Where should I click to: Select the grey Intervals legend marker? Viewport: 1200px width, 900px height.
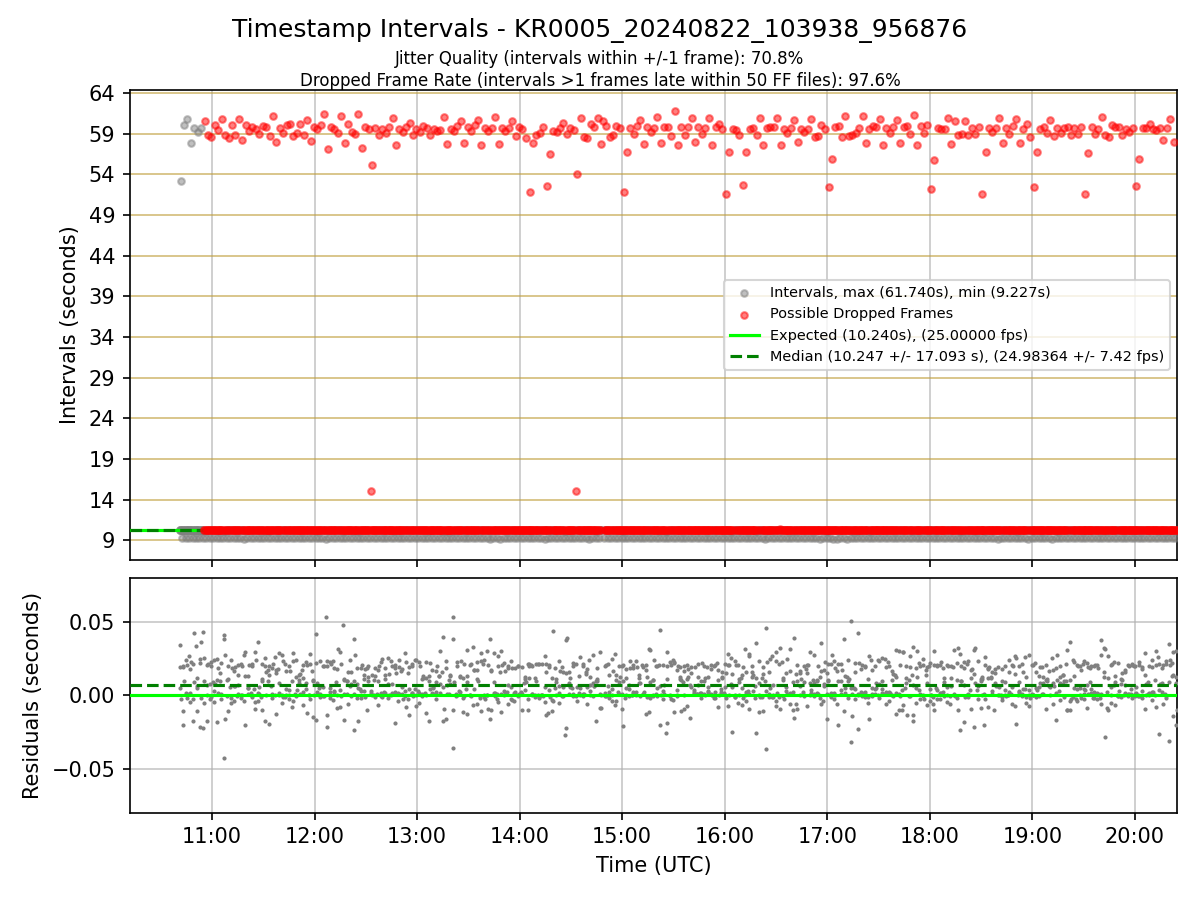point(744,293)
